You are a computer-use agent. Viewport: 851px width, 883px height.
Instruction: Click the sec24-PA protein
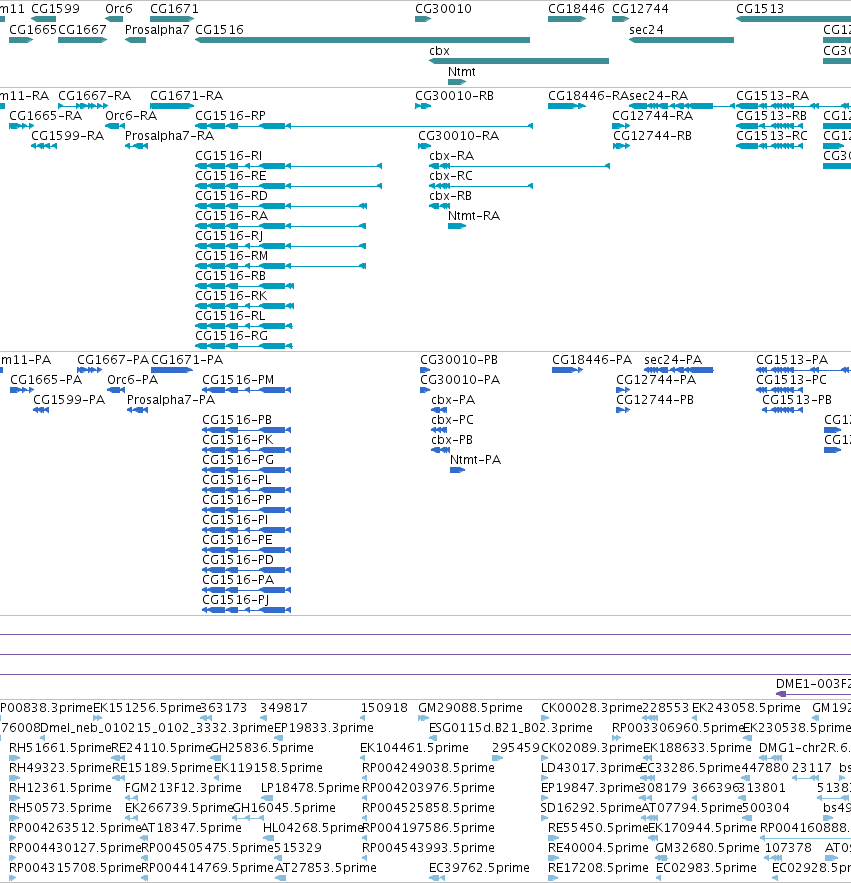(x=679, y=370)
